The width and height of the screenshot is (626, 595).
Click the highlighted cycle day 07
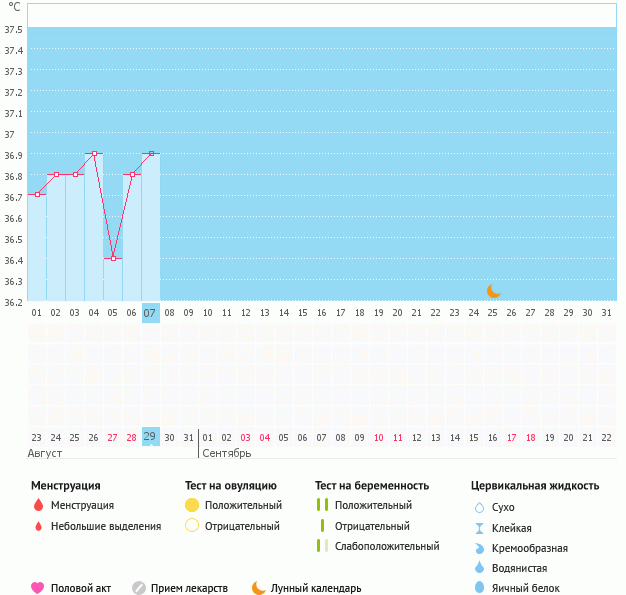tap(150, 313)
